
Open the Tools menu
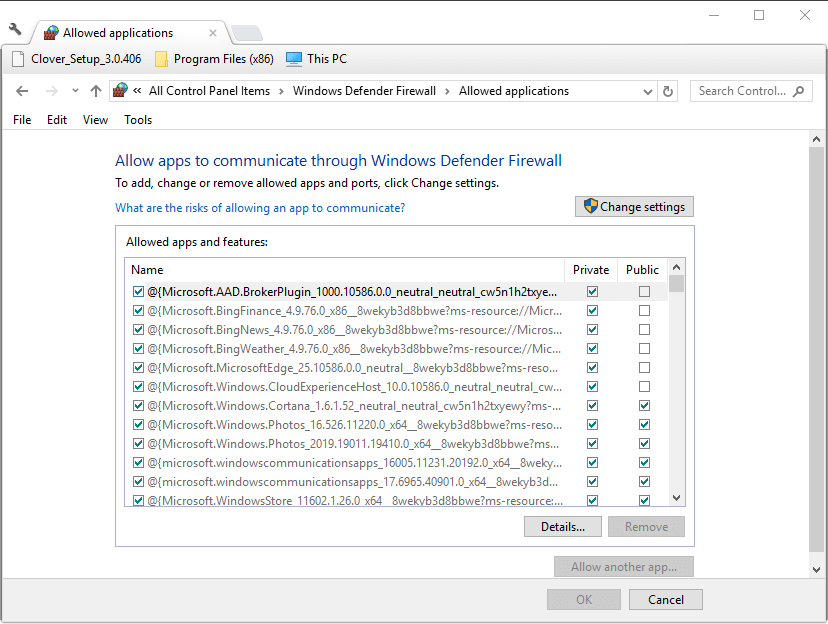[138, 120]
